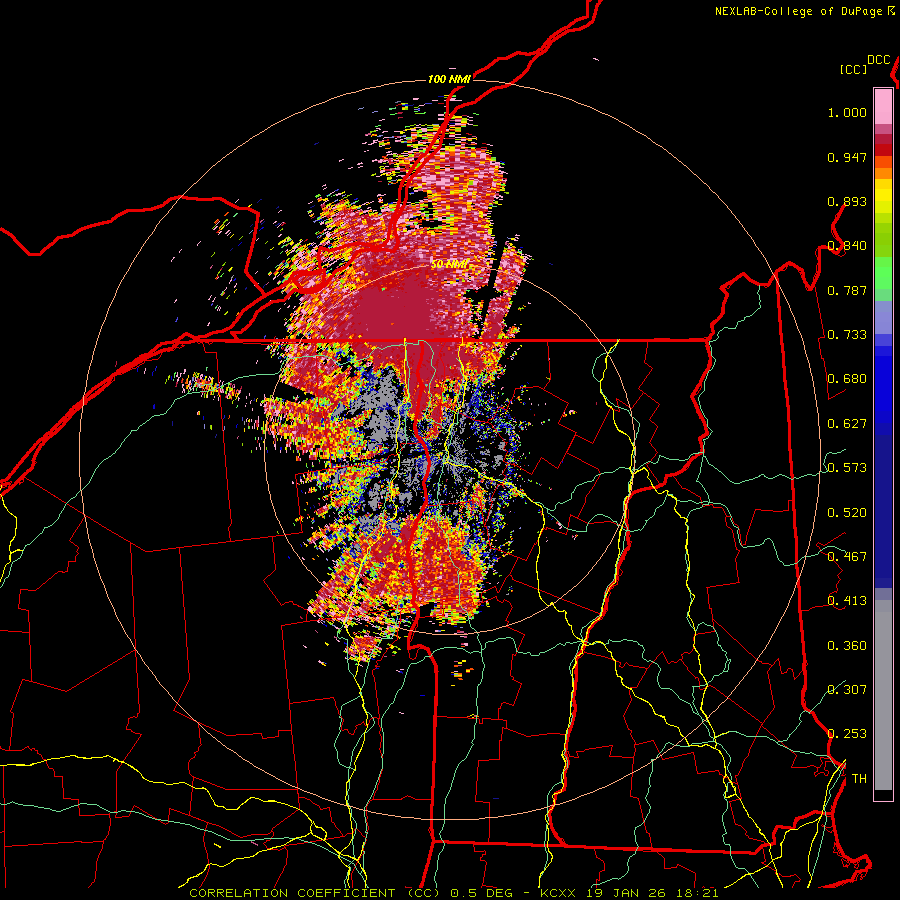Select the 0.787 legend value
The width and height of the screenshot is (900, 900).
coord(847,290)
